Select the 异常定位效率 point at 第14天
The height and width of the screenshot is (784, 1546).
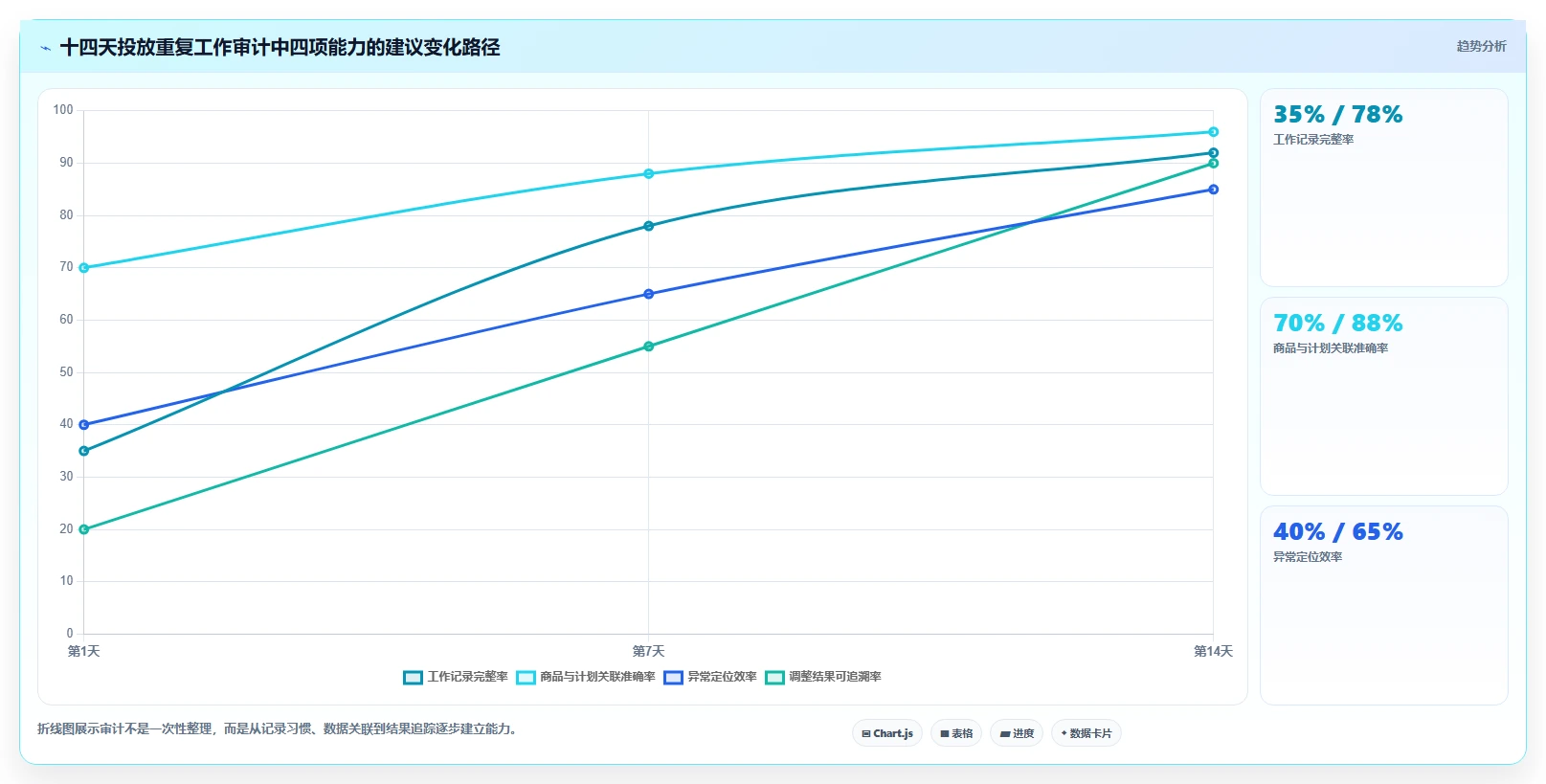coord(1213,190)
